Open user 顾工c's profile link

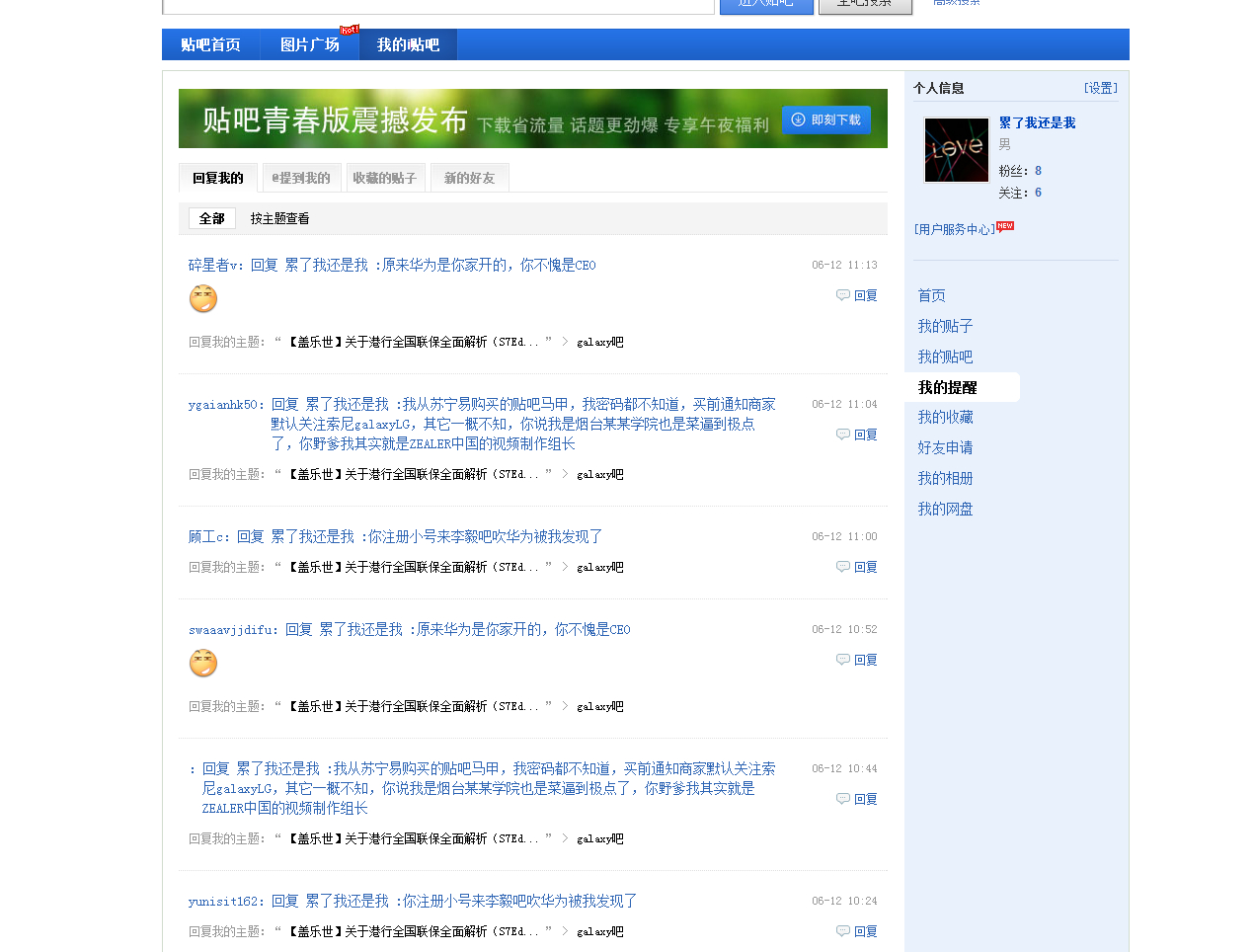pyautogui.click(x=207, y=536)
